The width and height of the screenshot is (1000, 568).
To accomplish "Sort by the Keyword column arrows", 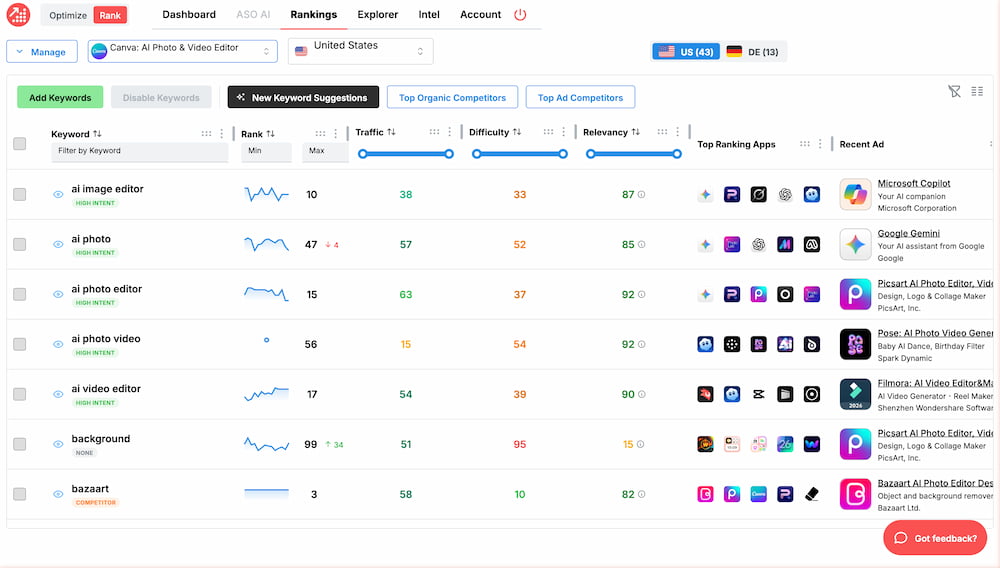I will pyautogui.click(x=98, y=134).
